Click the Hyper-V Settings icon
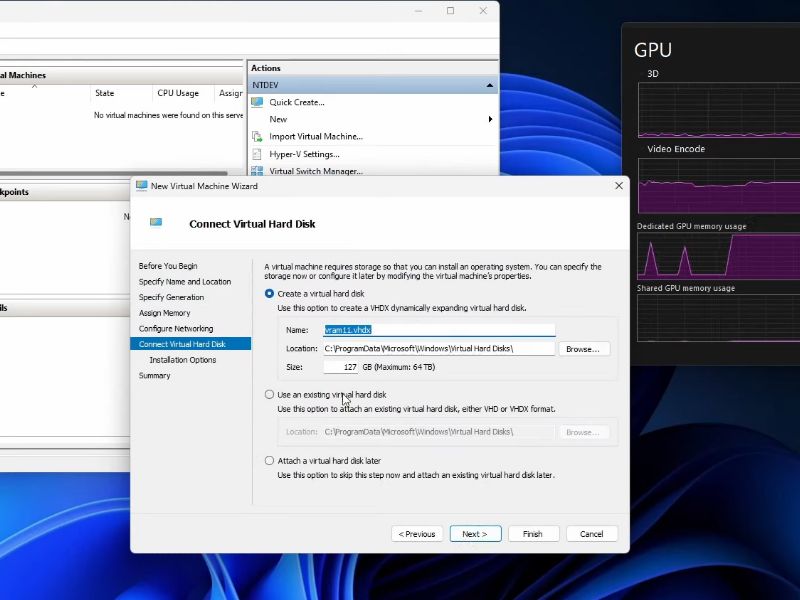 (257, 154)
